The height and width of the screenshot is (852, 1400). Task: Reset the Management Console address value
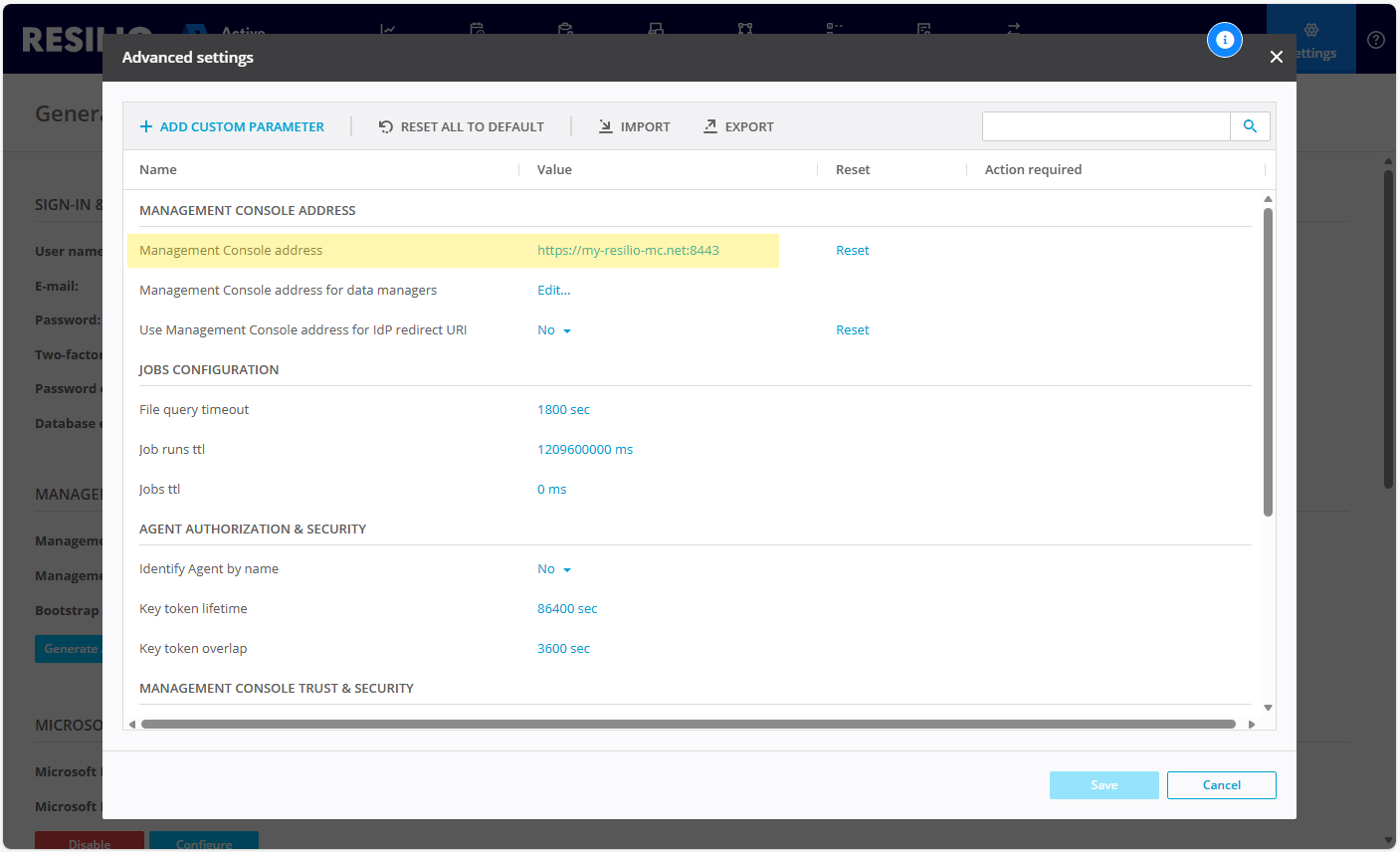[x=852, y=251]
